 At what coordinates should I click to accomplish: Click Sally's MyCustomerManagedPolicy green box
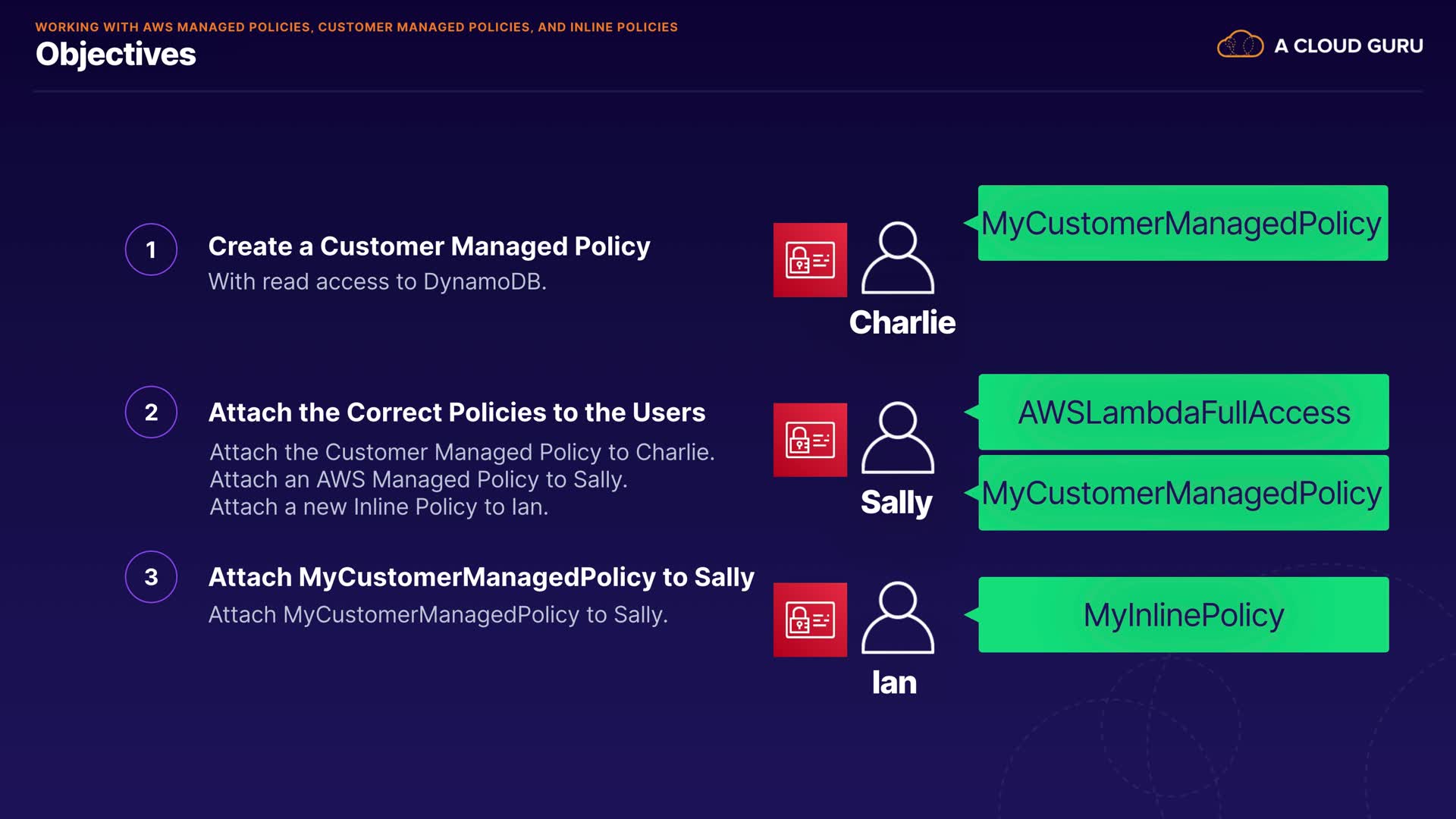pos(1183,493)
